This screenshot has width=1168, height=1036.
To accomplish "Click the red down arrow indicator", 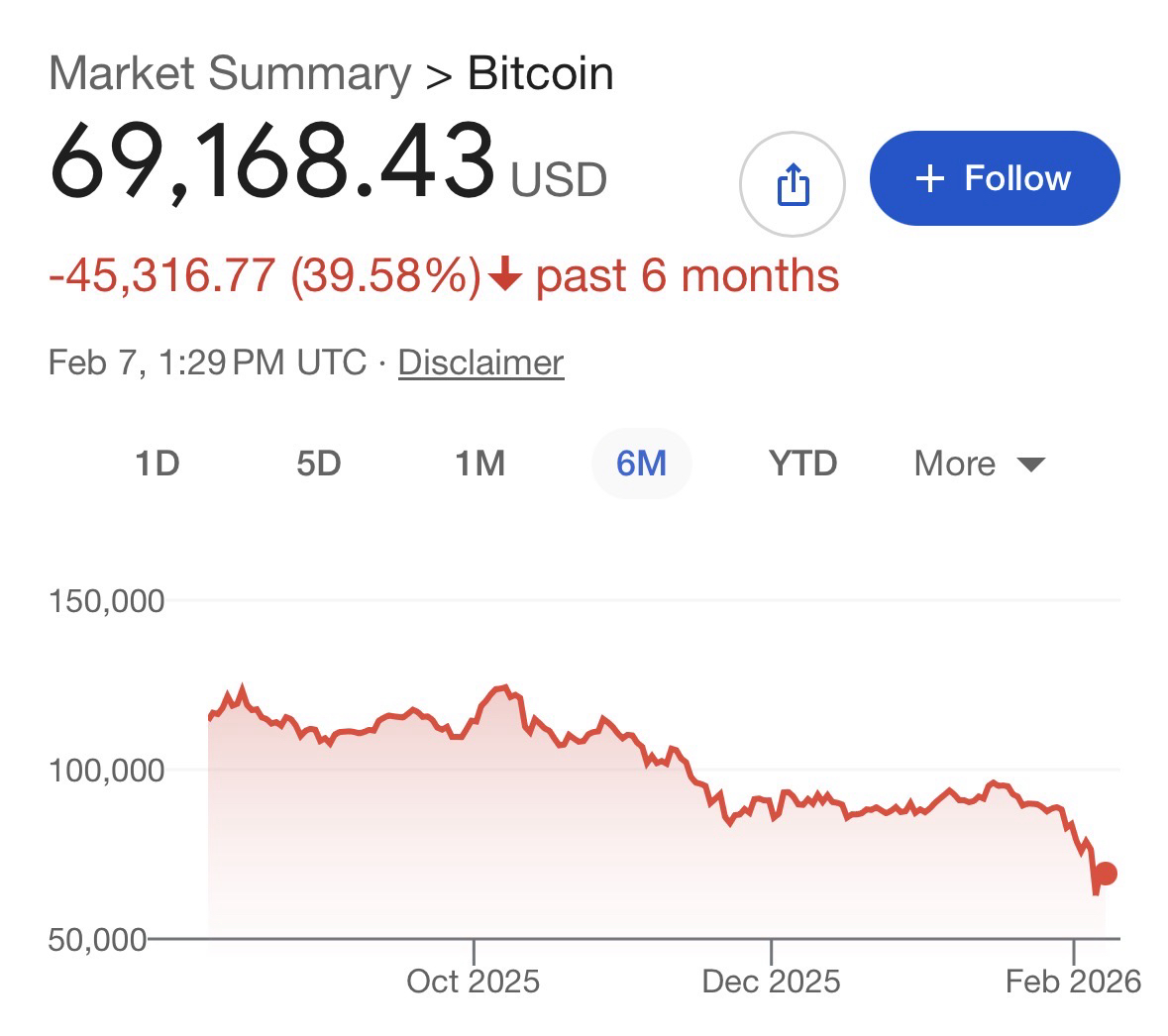I will 505,274.
